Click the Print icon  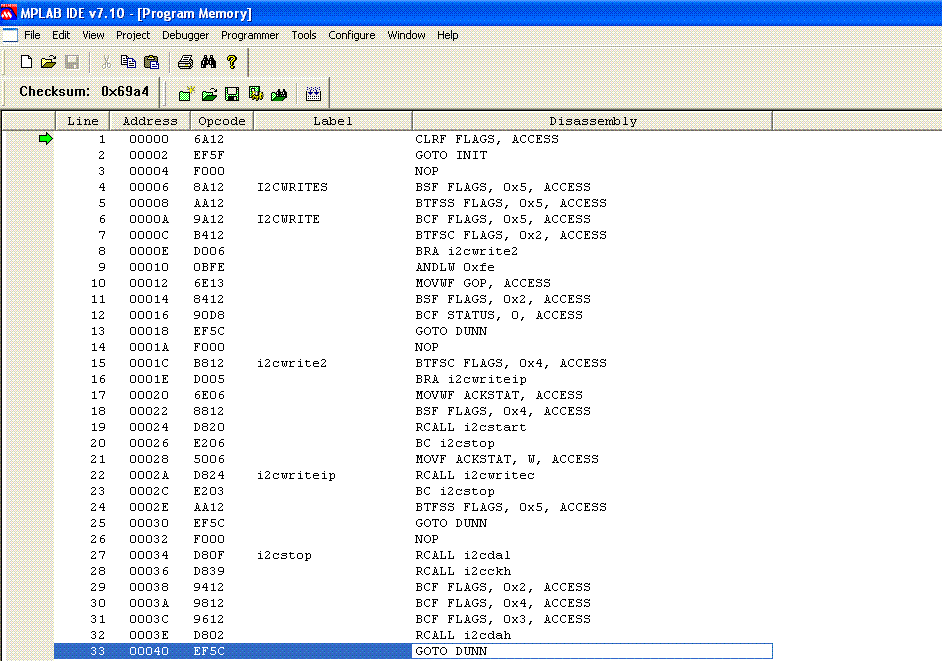[185, 62]
